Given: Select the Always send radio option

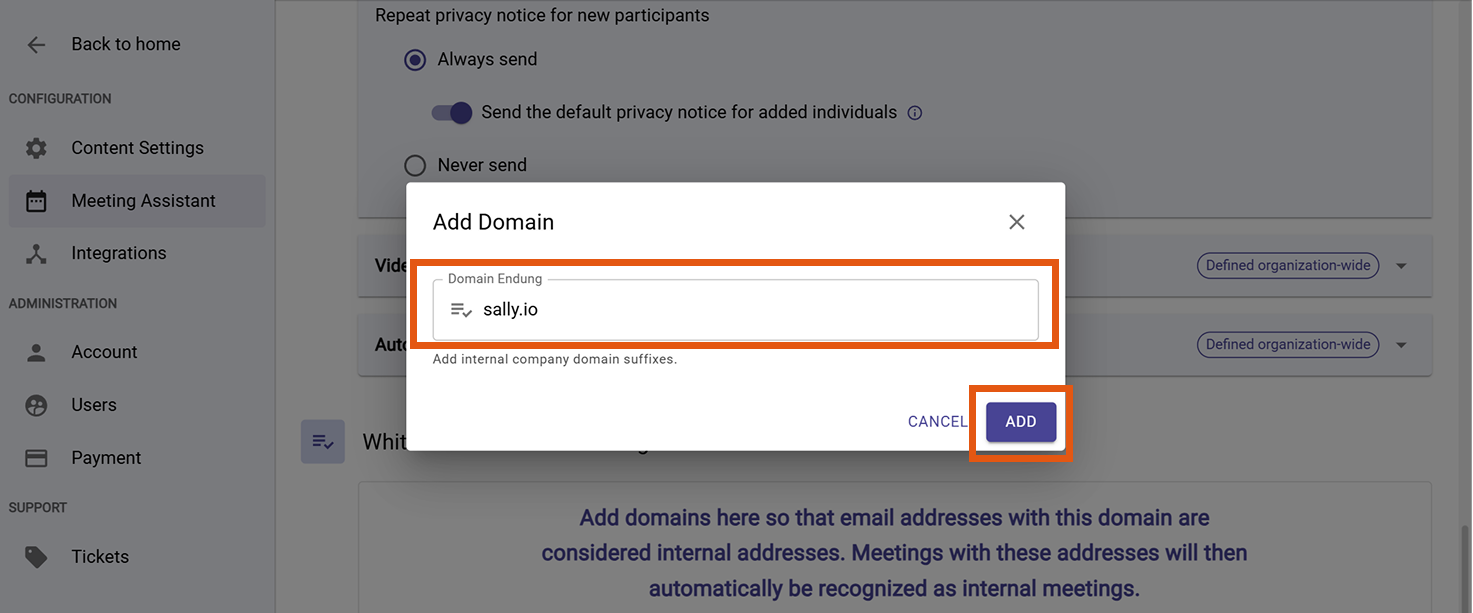Looking at the screenshot, I should tap(415, 60).
